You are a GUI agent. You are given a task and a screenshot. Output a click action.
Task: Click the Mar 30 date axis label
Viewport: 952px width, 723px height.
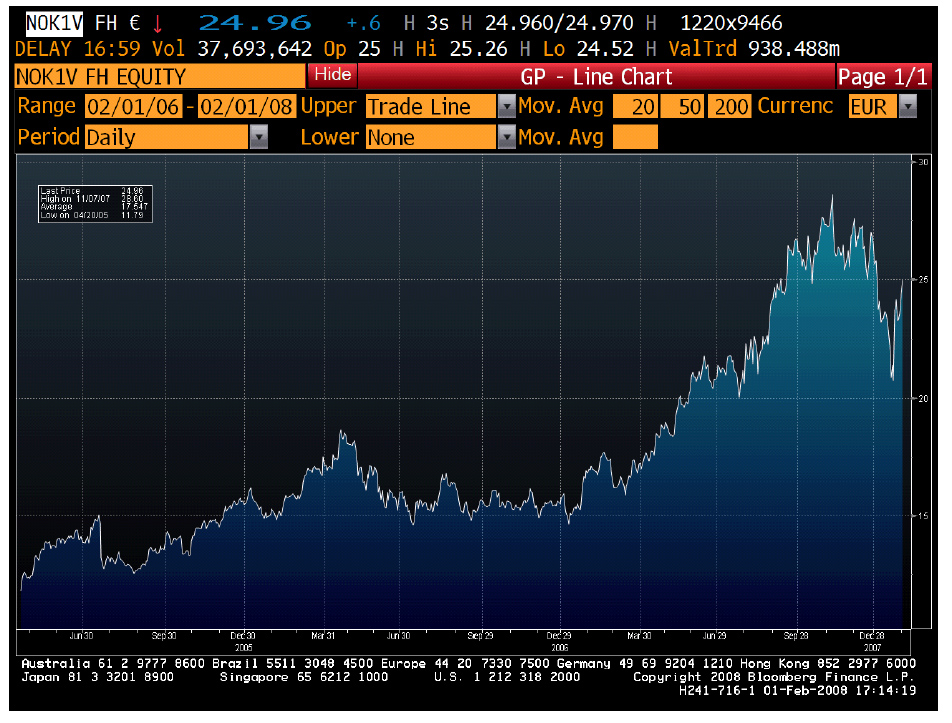(x=639, y=636)
